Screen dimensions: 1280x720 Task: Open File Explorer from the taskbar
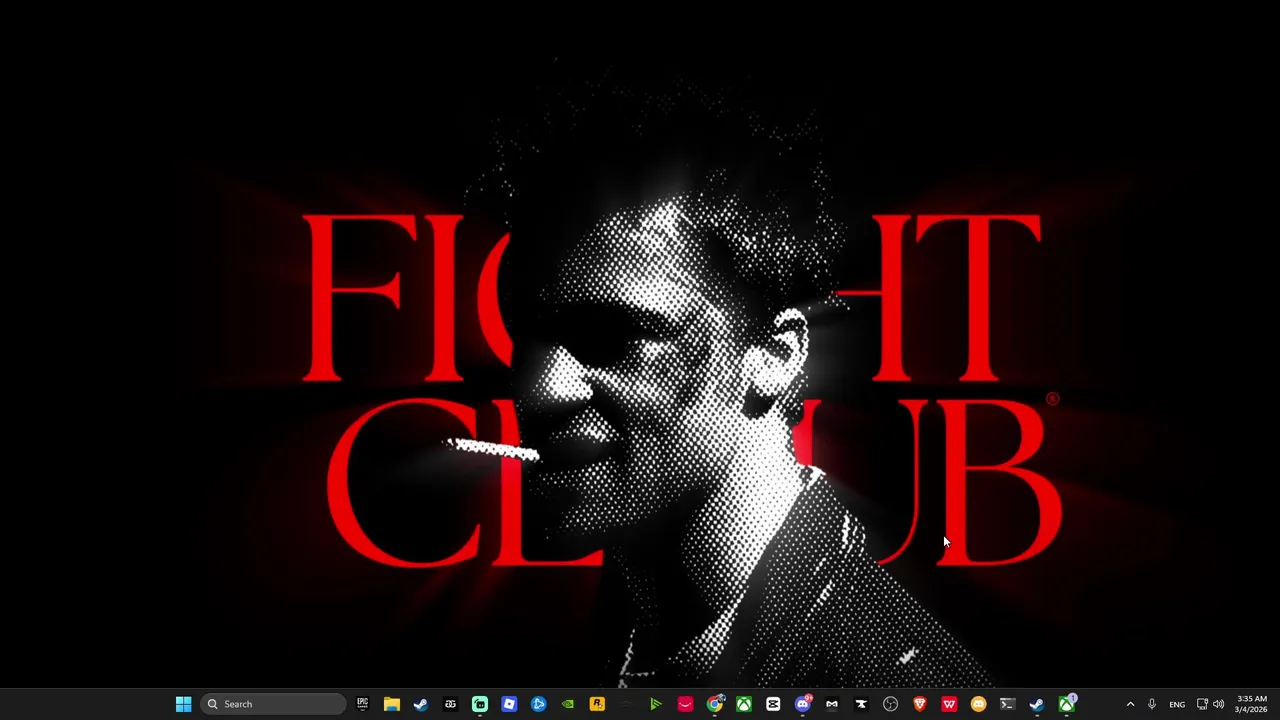click(x=391, y=704)
